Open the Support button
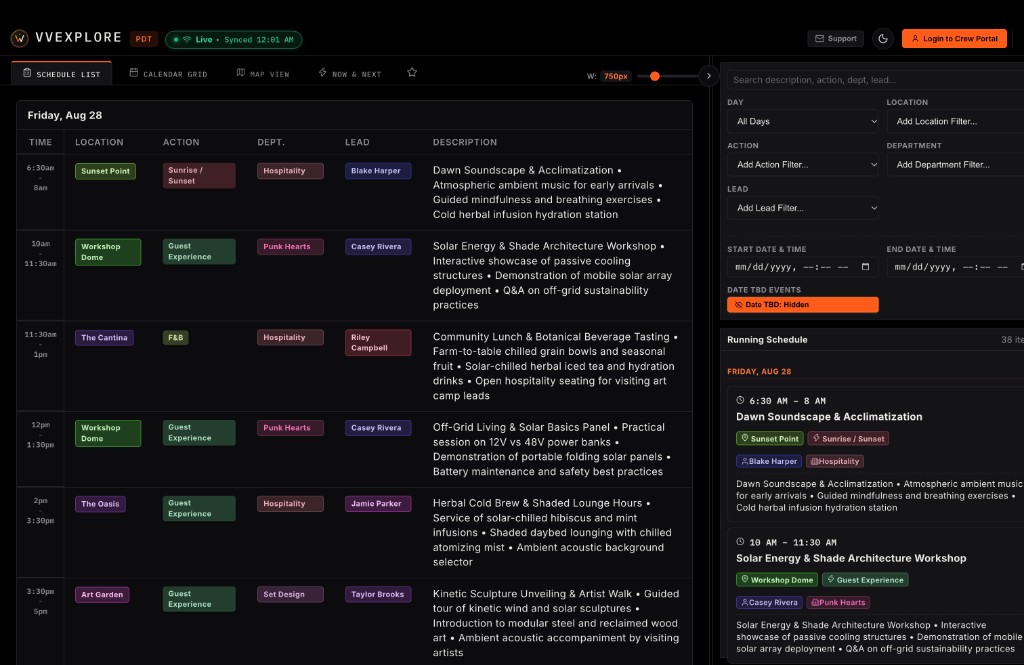Screen dimensions: 1024x665 [835, 39]
